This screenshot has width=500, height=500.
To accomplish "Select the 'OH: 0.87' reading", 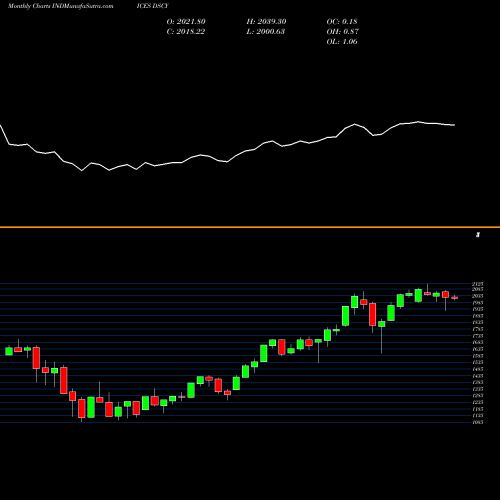I will pos(343,32).
